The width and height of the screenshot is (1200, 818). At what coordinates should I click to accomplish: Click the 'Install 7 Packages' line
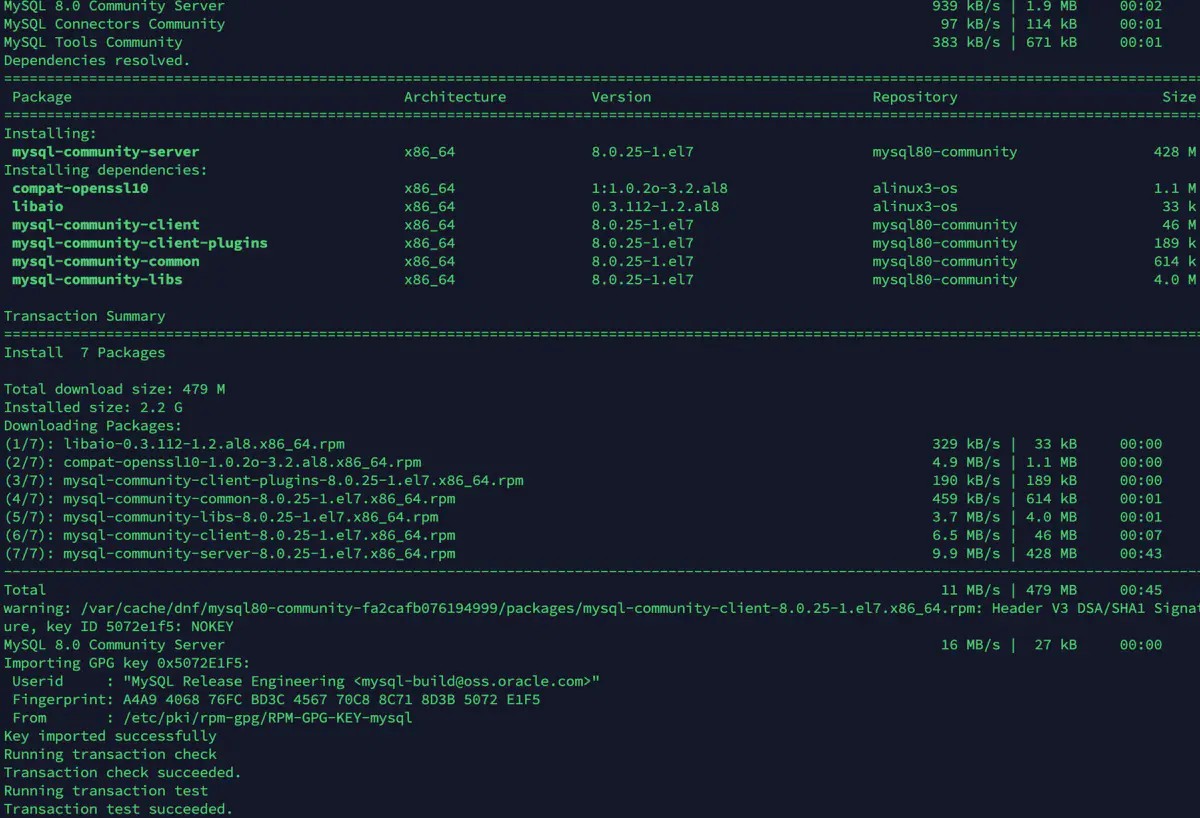click(84, 352)
